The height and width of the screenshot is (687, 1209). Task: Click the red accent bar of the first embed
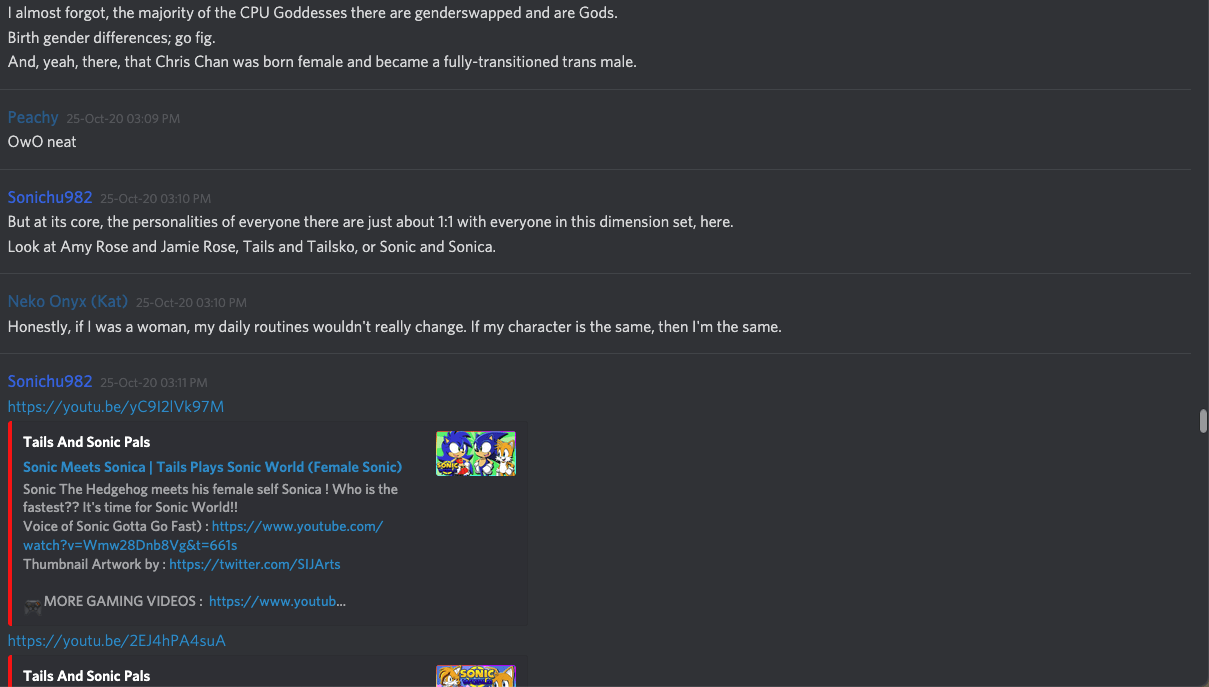pyautogui.click(x=10, y=524)
